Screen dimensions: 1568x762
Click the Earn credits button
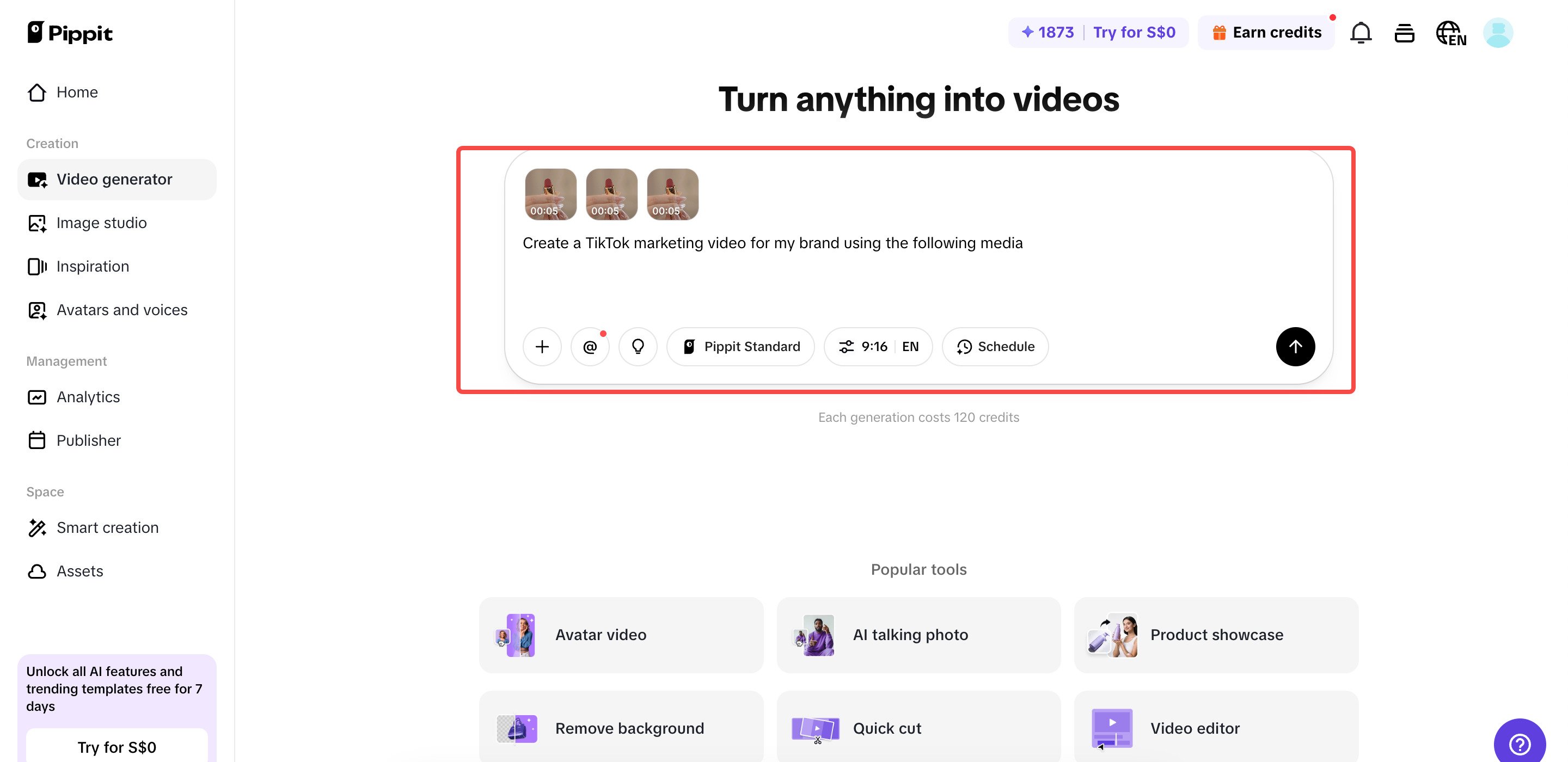pos(1267,32)
